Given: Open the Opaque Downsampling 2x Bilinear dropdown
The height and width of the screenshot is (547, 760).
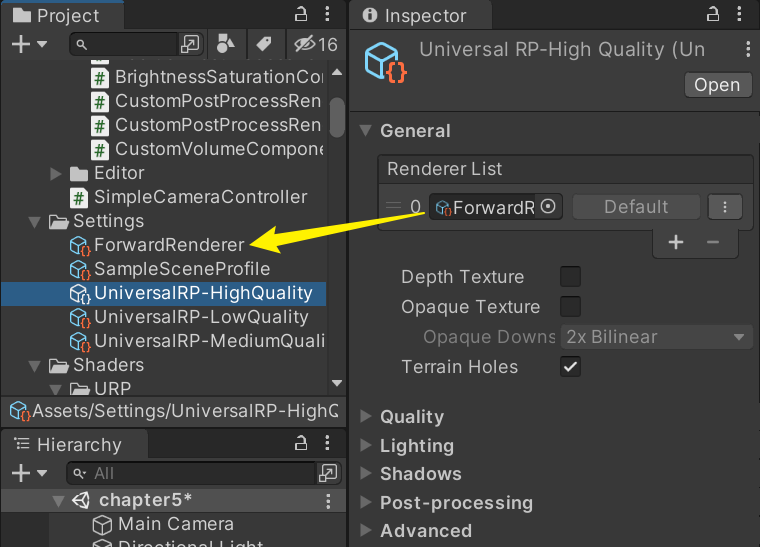Looking at the screenshot, I should tap(655, 337).
